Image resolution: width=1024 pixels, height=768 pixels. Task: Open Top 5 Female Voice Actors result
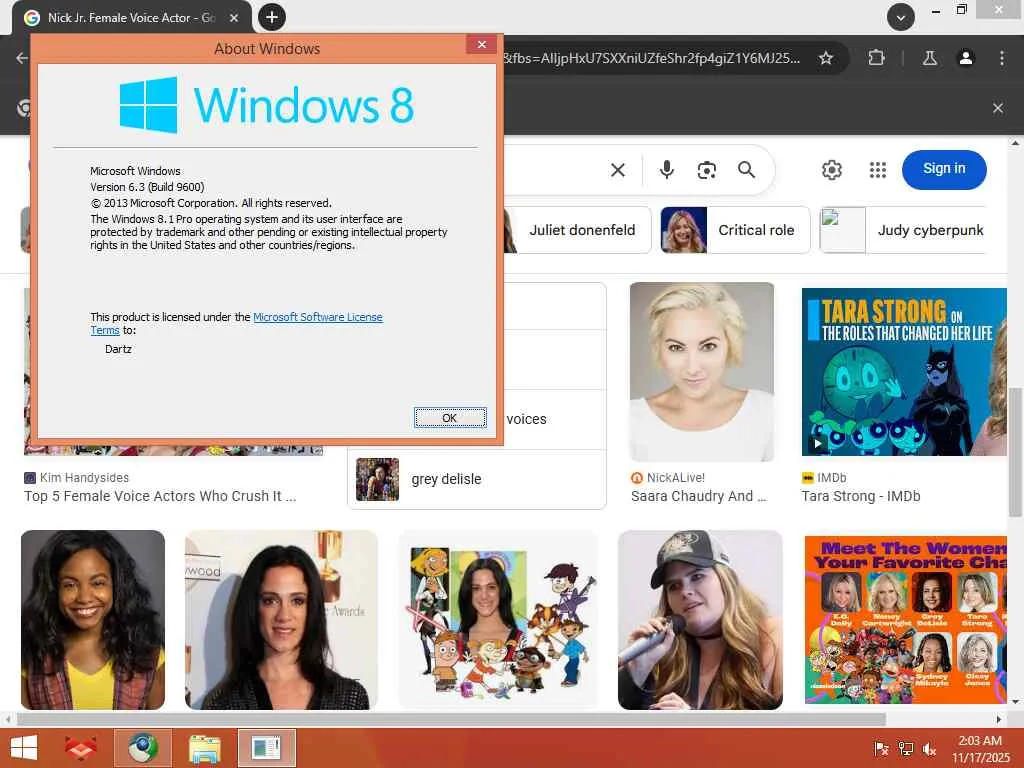pyautogui.click(x=160, y=496)
